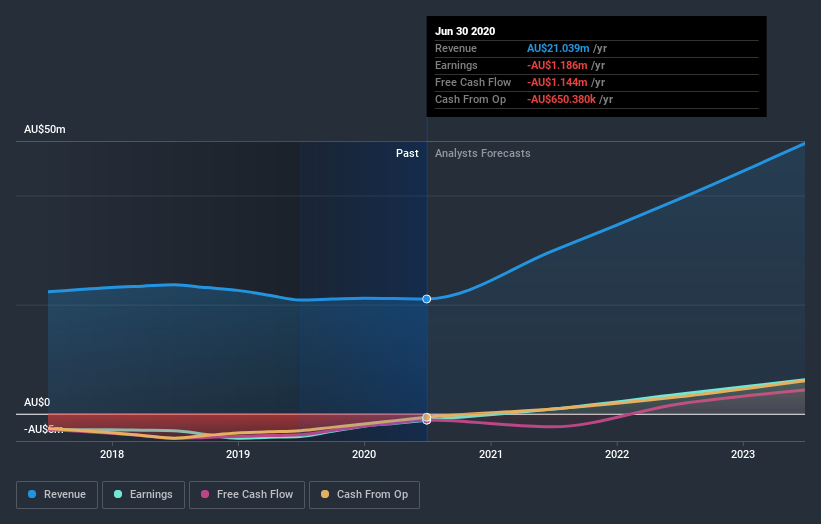
Task: Click the teal Earnings legend dot
Action: (118, 494)
